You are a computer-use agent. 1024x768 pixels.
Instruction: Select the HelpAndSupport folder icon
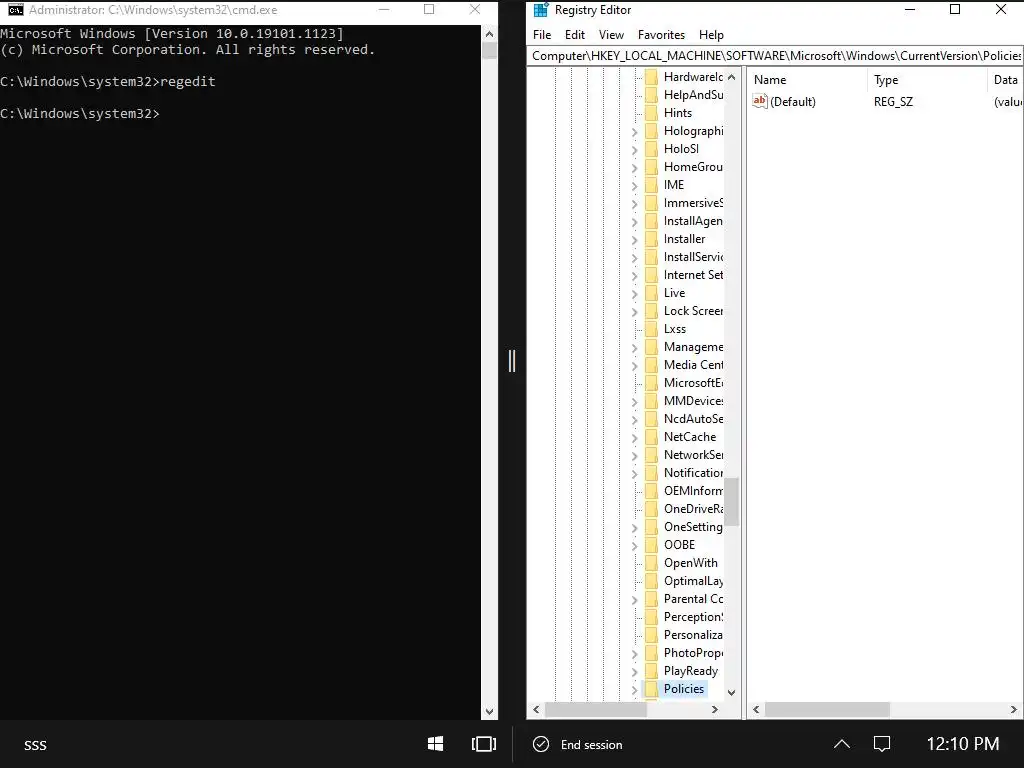click(651, 95)
